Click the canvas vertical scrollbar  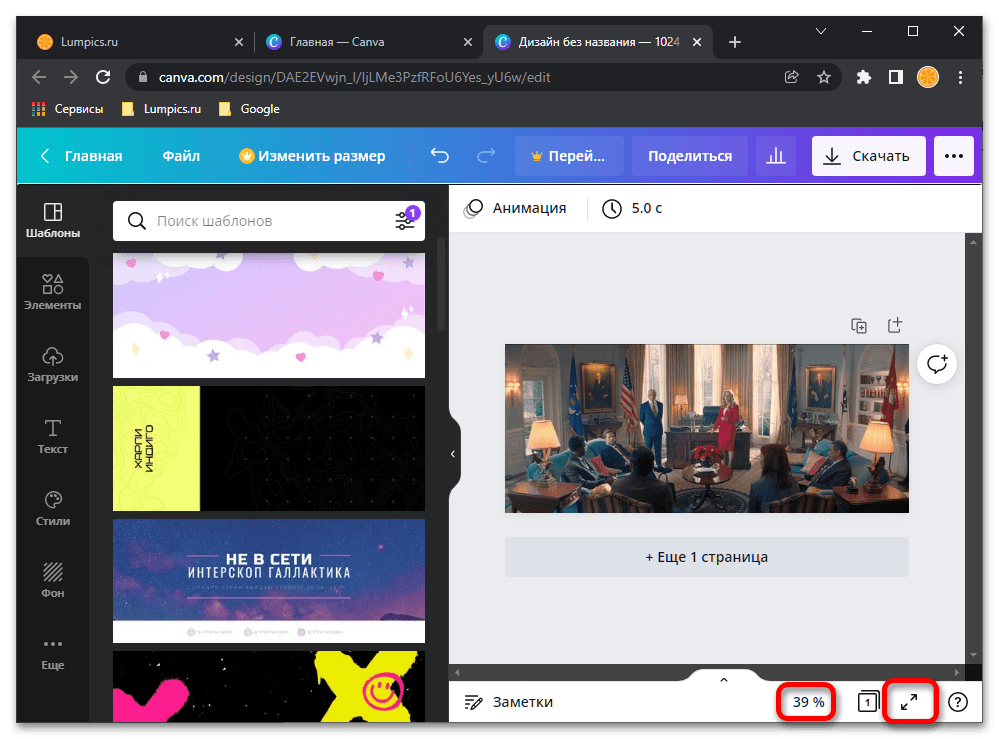973,448
